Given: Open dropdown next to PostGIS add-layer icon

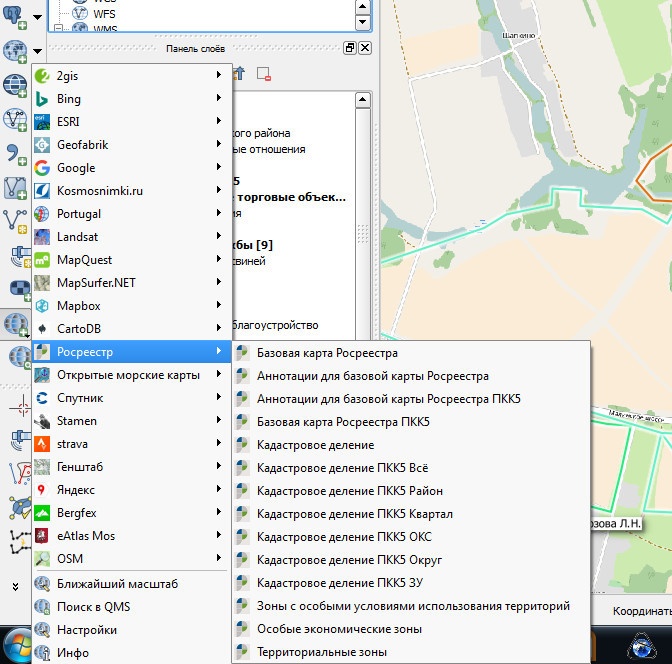Looking at the screenshot, I should tap(38, 18).
